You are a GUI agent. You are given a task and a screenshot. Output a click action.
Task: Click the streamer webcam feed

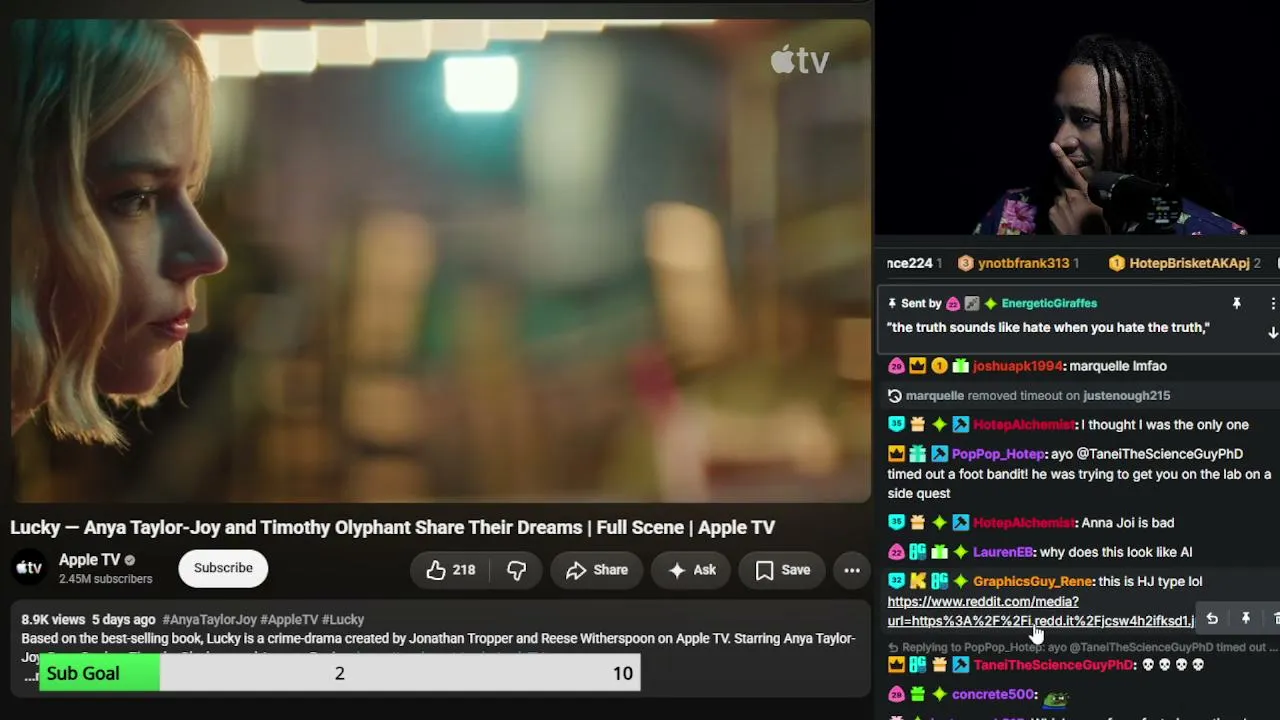tap(1078, 118)
